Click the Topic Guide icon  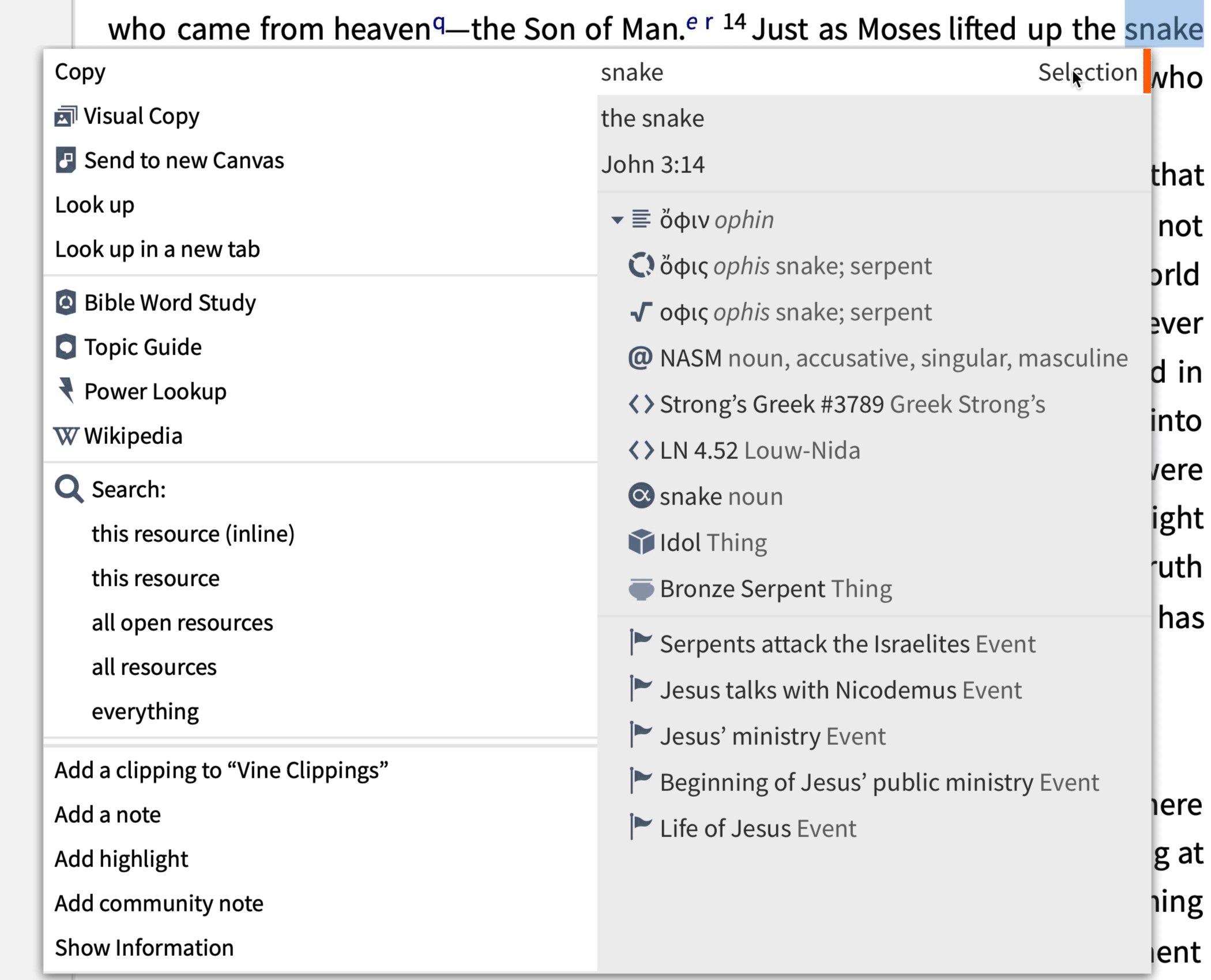pyautogui.click(x=66, y=347)
